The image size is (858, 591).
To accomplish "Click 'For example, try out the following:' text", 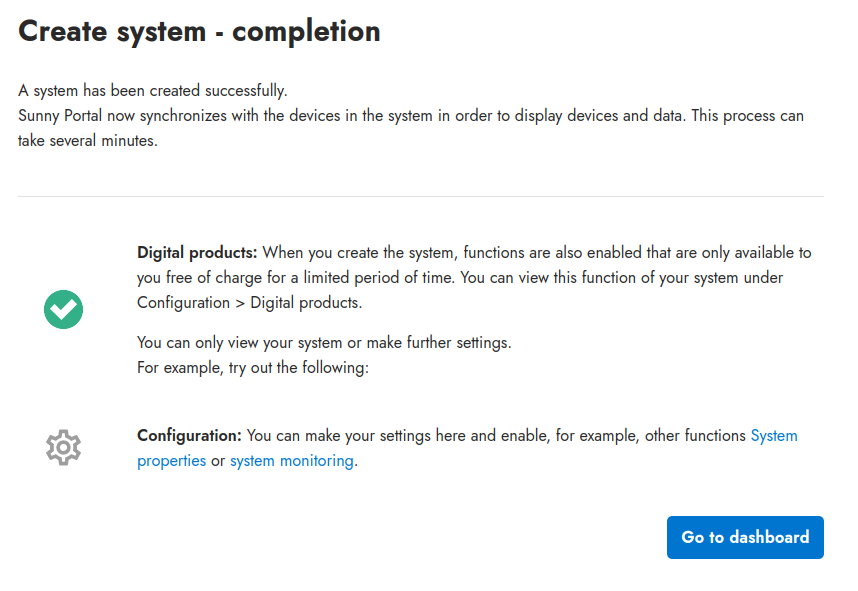I will (253, 368).
